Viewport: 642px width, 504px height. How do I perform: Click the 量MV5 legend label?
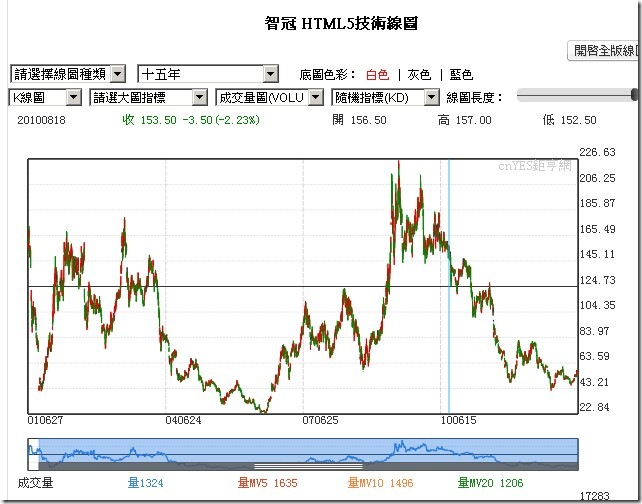point(267,483)
